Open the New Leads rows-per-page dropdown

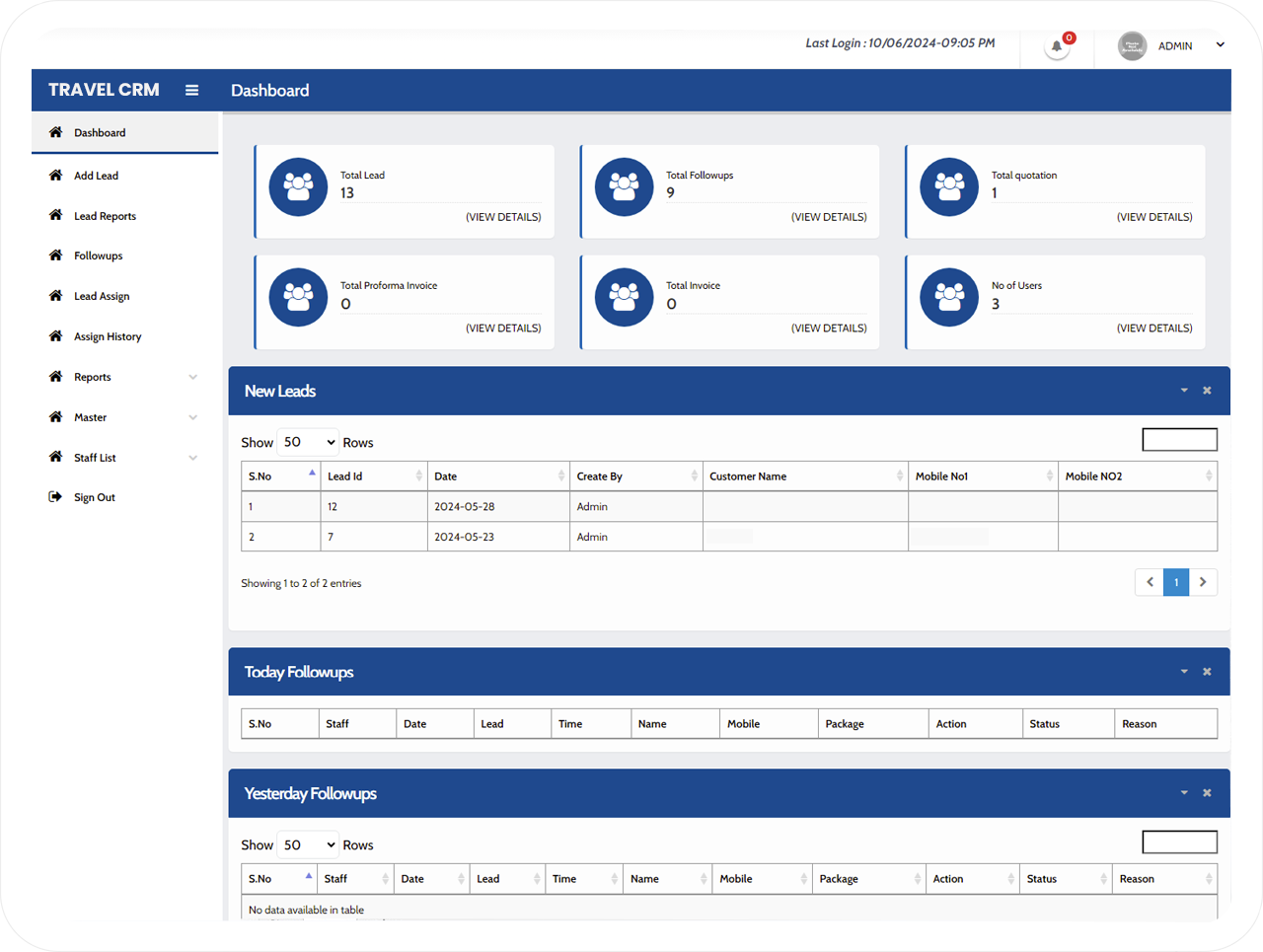click(x=309, y=442)
